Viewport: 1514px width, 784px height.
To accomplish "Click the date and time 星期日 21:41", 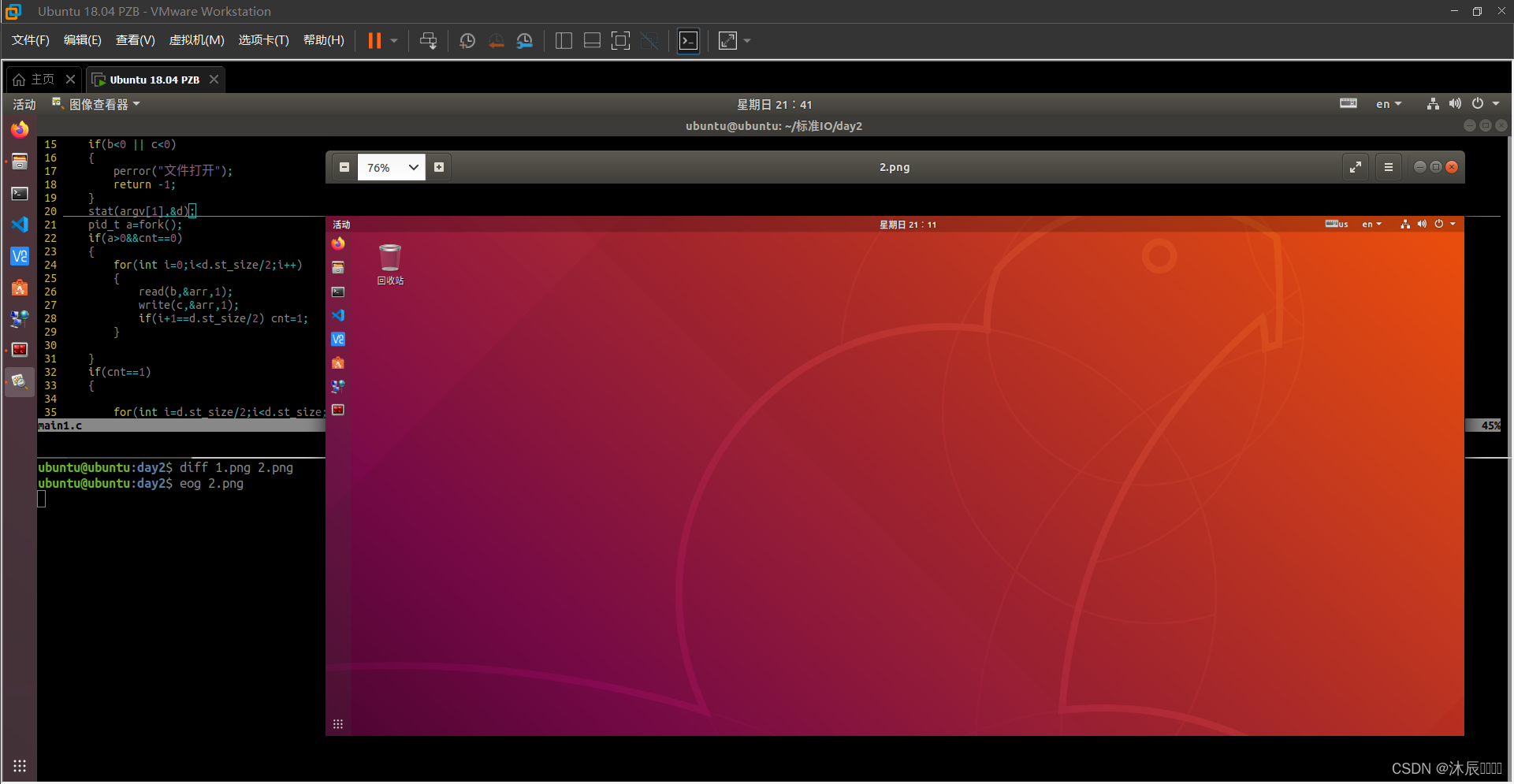I will (x=774, y=104).
